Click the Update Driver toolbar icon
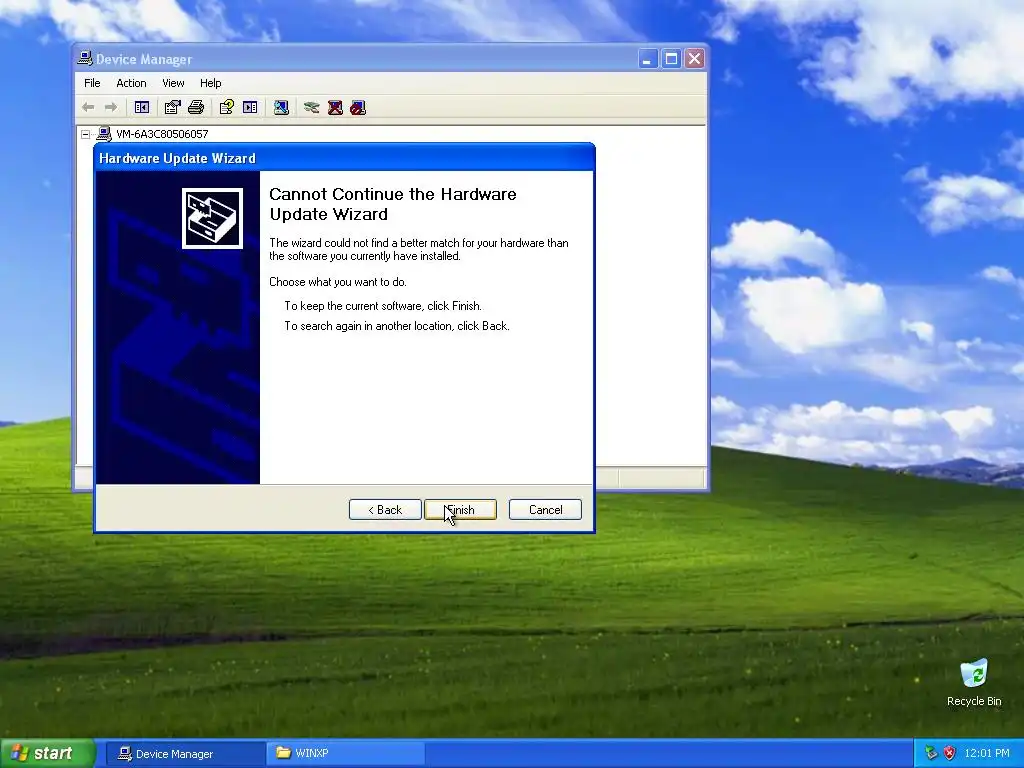The image size is (1024, 768). click(x=312, y=107)
